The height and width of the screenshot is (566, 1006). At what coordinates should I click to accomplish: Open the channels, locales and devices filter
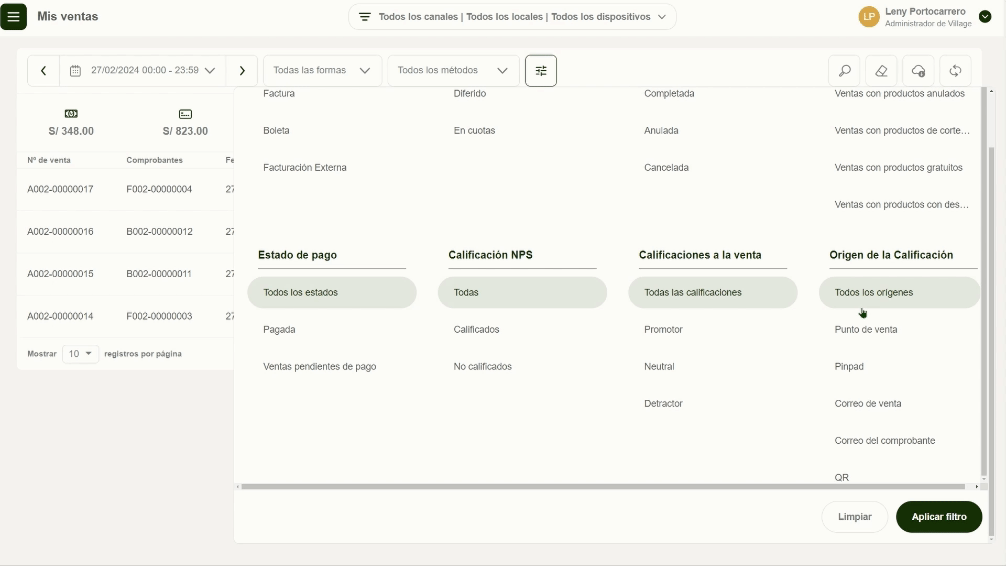coord(512,17)
